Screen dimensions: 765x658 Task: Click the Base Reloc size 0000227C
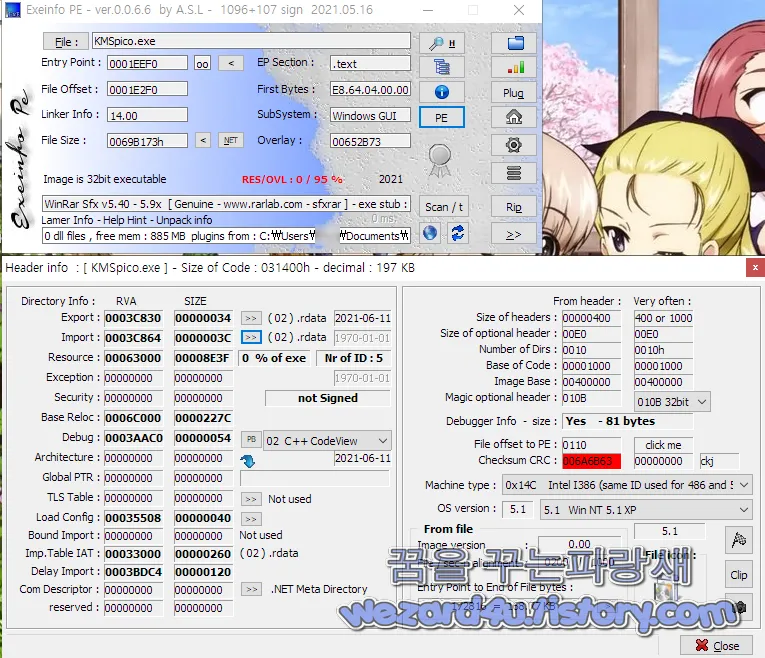pos(203,418)
